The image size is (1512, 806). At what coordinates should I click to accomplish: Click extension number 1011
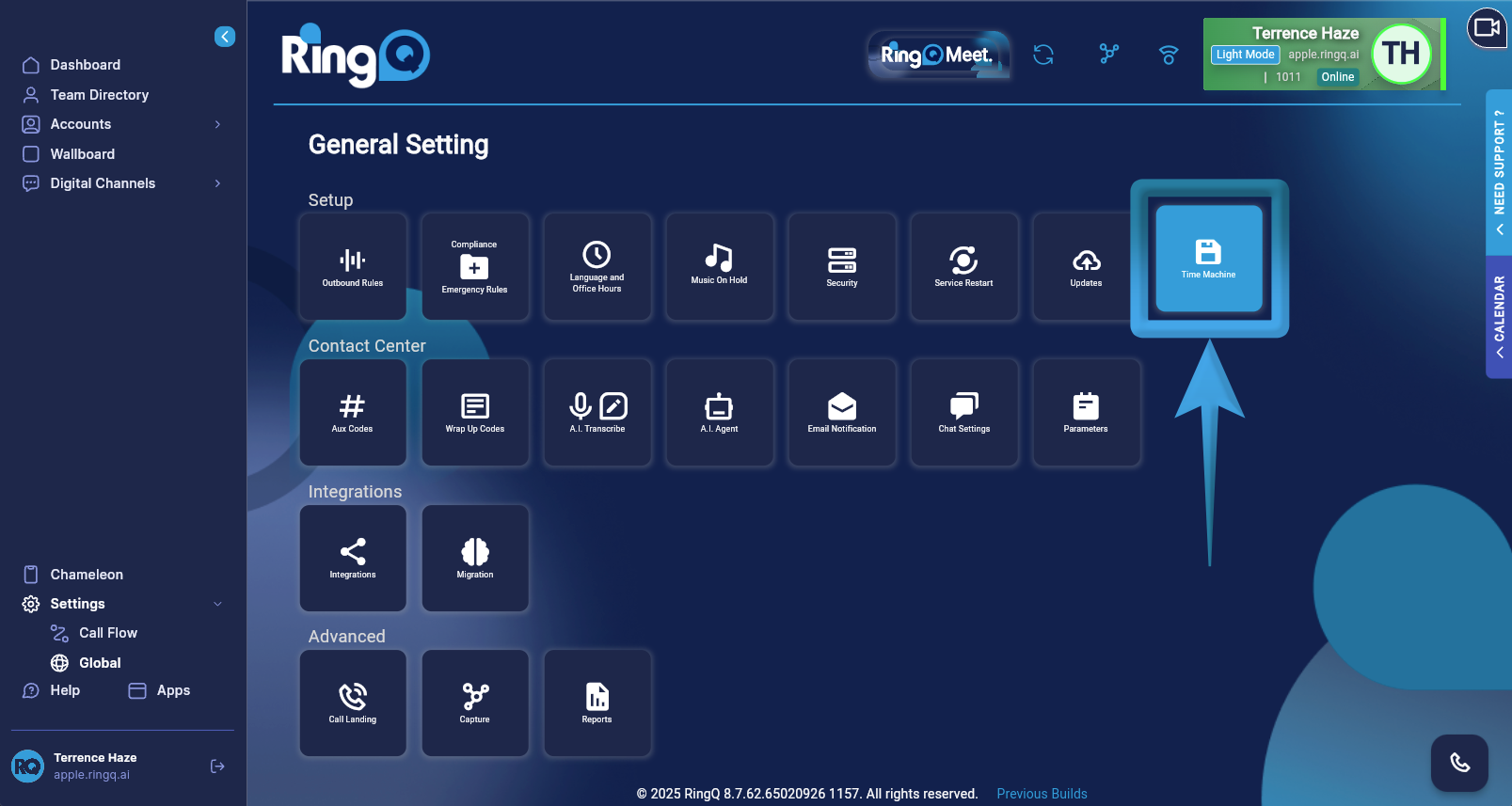(x=1288, y=77)
